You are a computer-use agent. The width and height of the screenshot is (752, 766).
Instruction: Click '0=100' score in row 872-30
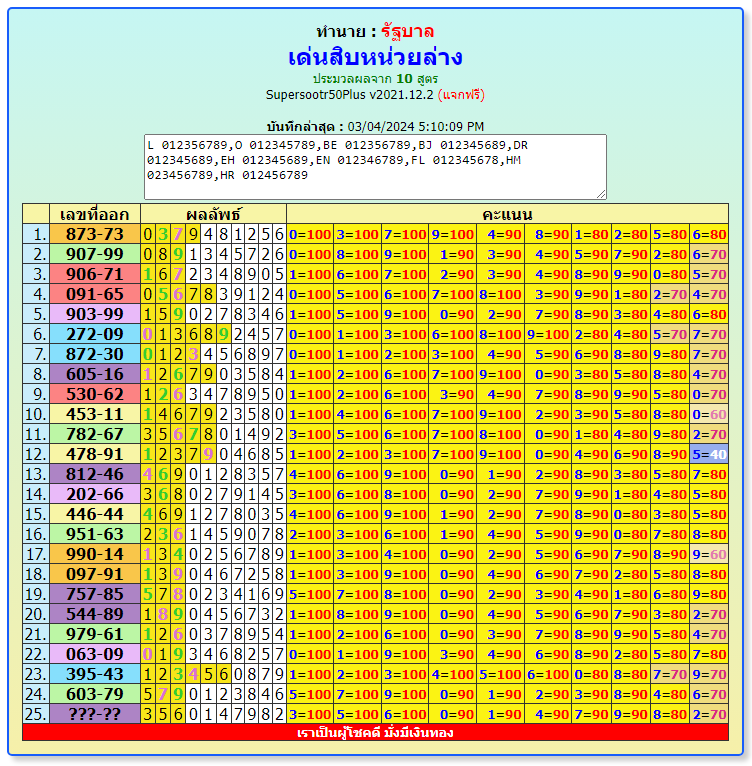point(310,355)
